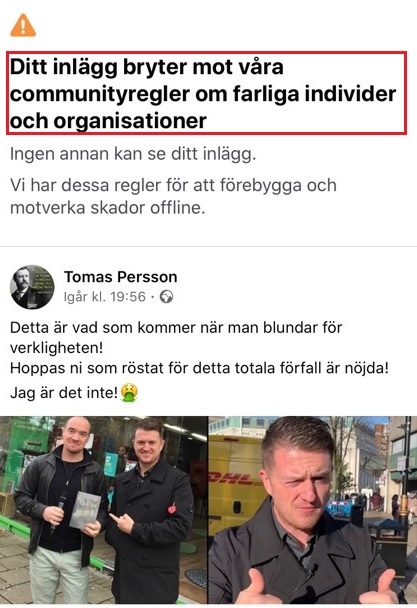Click the line Hoppas ni som röstat
Viewport: 417px width, 608px height.
pos(199,368)
